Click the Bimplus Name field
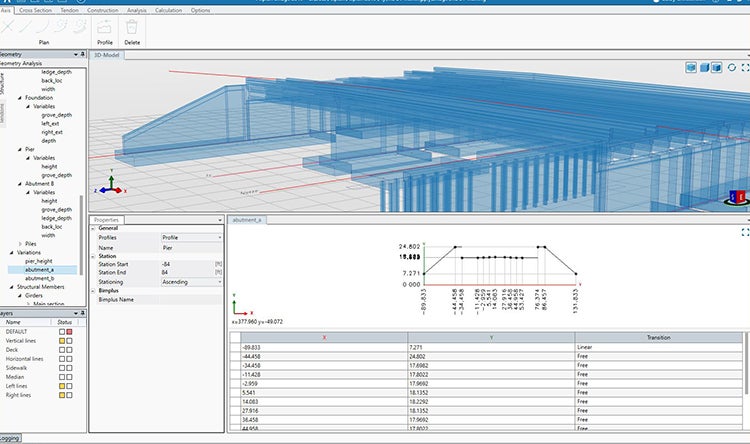 click(x=192, y=300)
